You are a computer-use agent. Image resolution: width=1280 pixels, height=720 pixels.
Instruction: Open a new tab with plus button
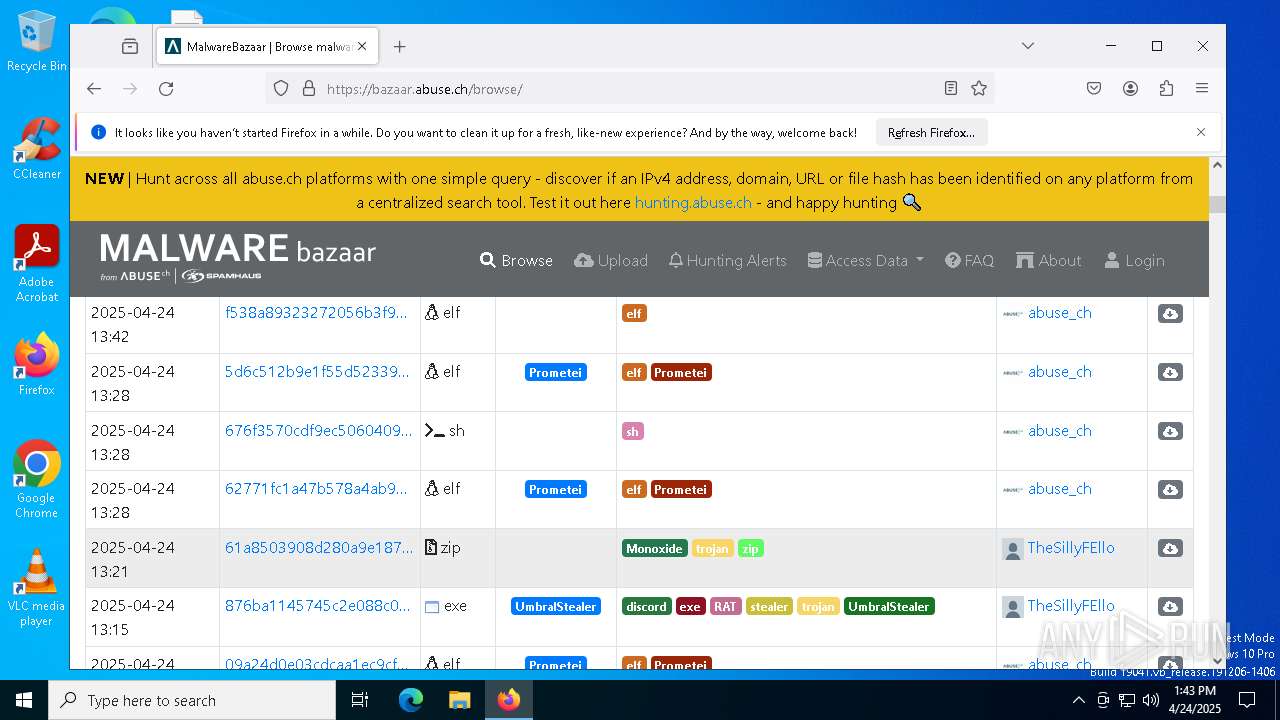click(x=400, y=46)
